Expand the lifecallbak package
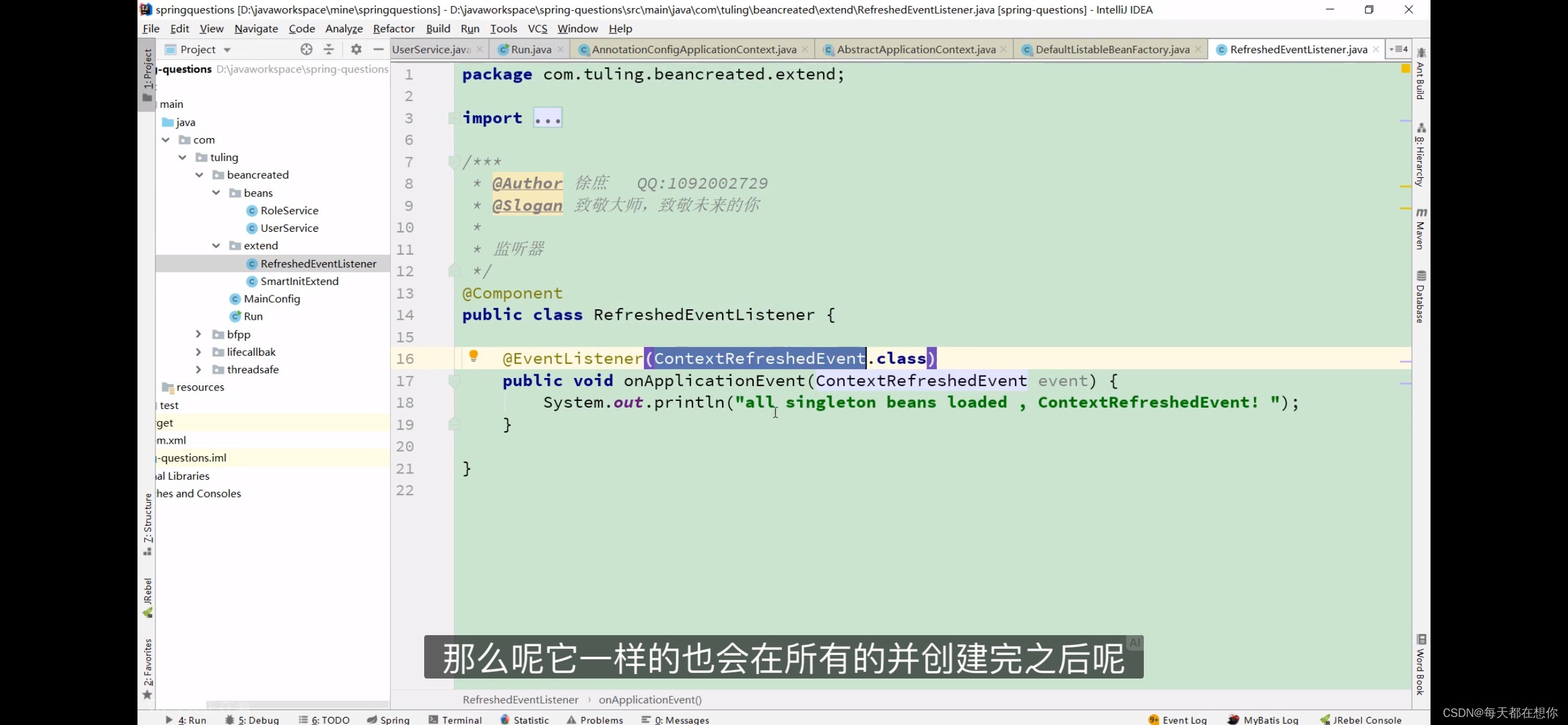Screen dimensions: 1568x725 199,352
